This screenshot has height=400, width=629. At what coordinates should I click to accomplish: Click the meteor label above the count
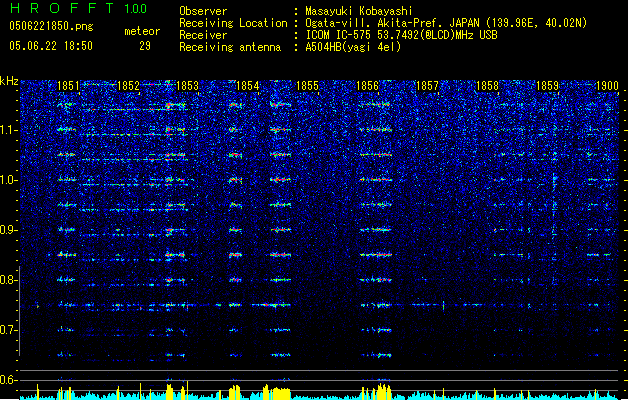pyautogui.click(x=142, y=31)
